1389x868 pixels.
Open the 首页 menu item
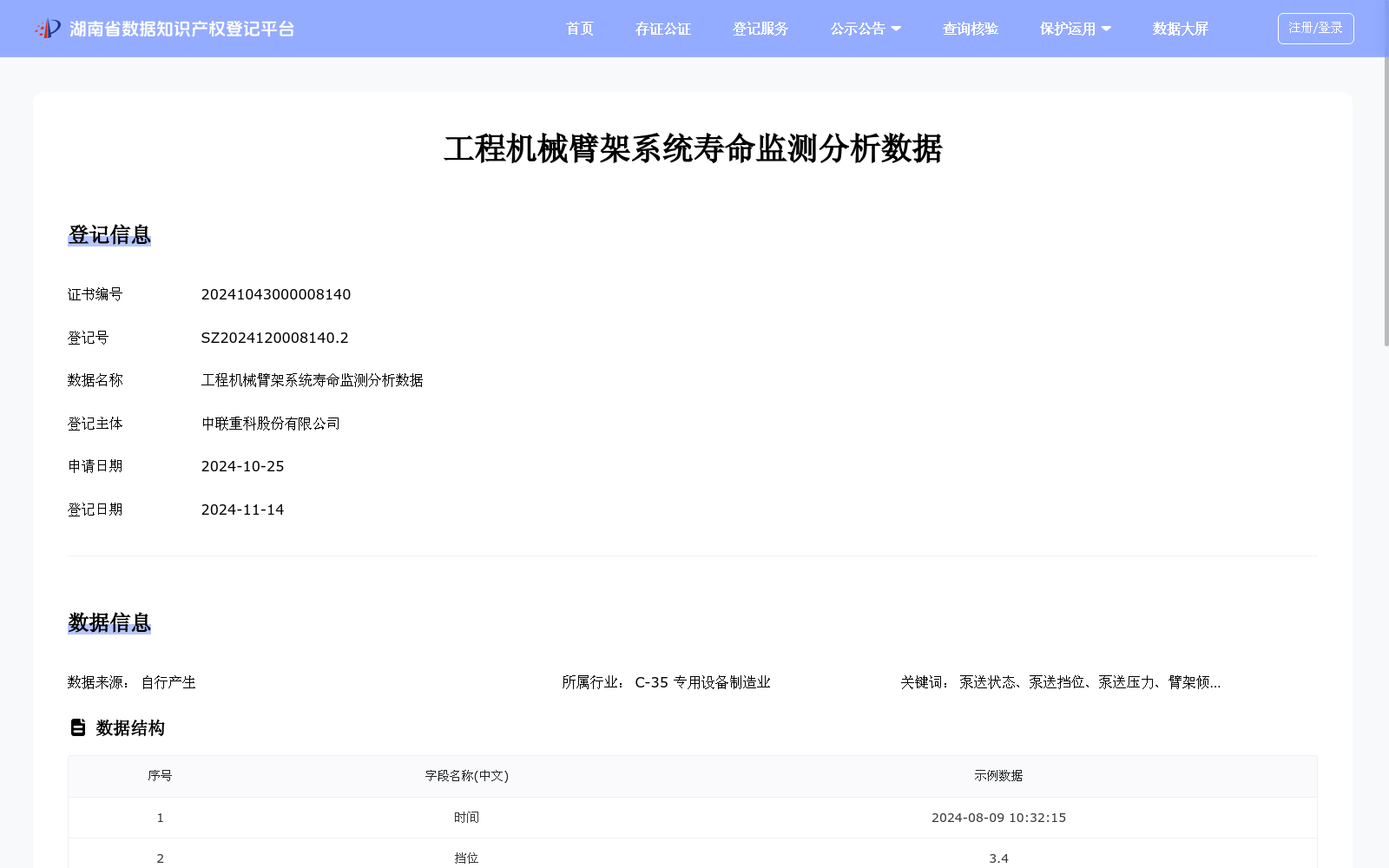click(580, 29)
